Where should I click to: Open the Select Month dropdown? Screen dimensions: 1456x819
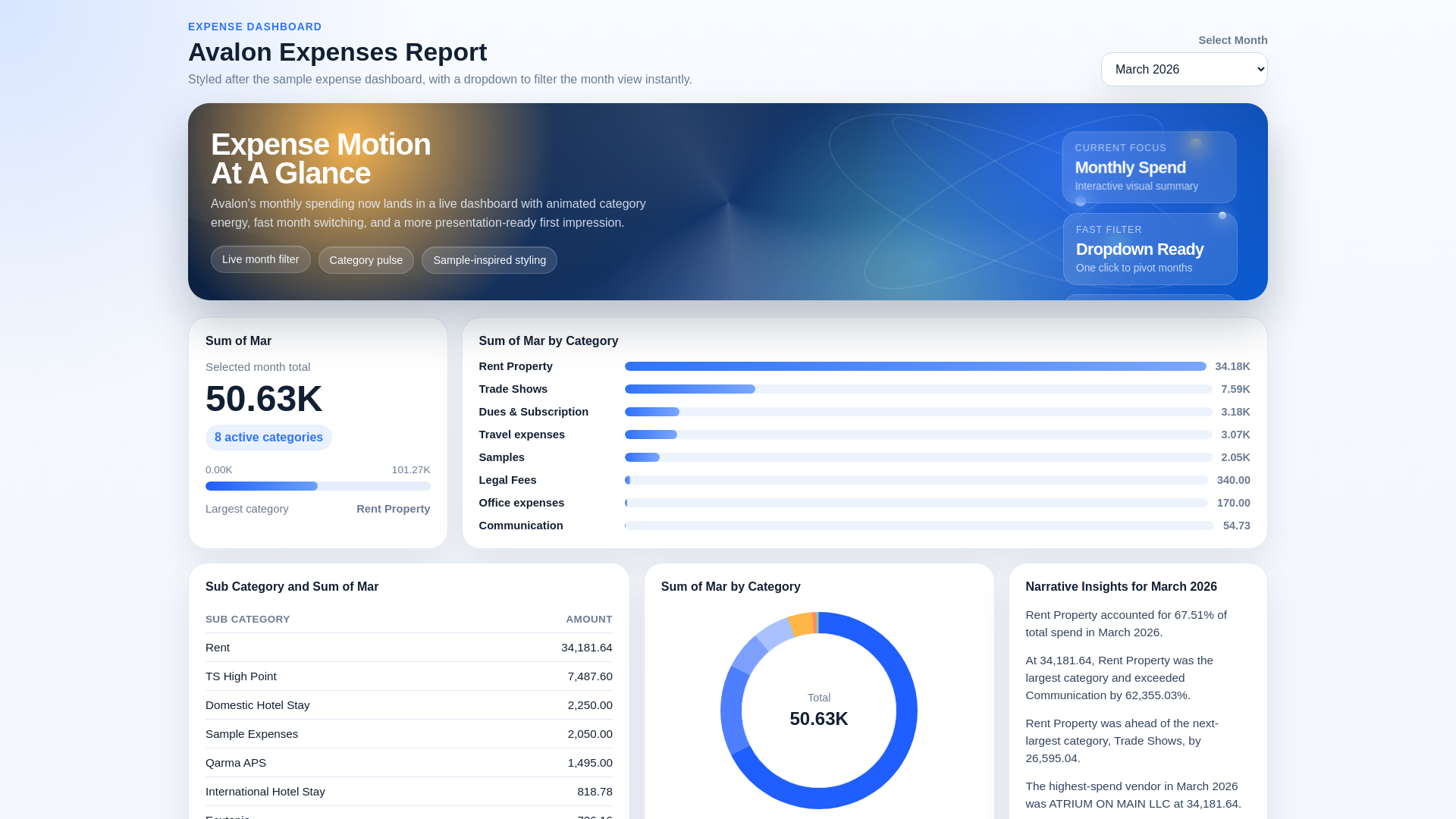[x=1184, y=69]
